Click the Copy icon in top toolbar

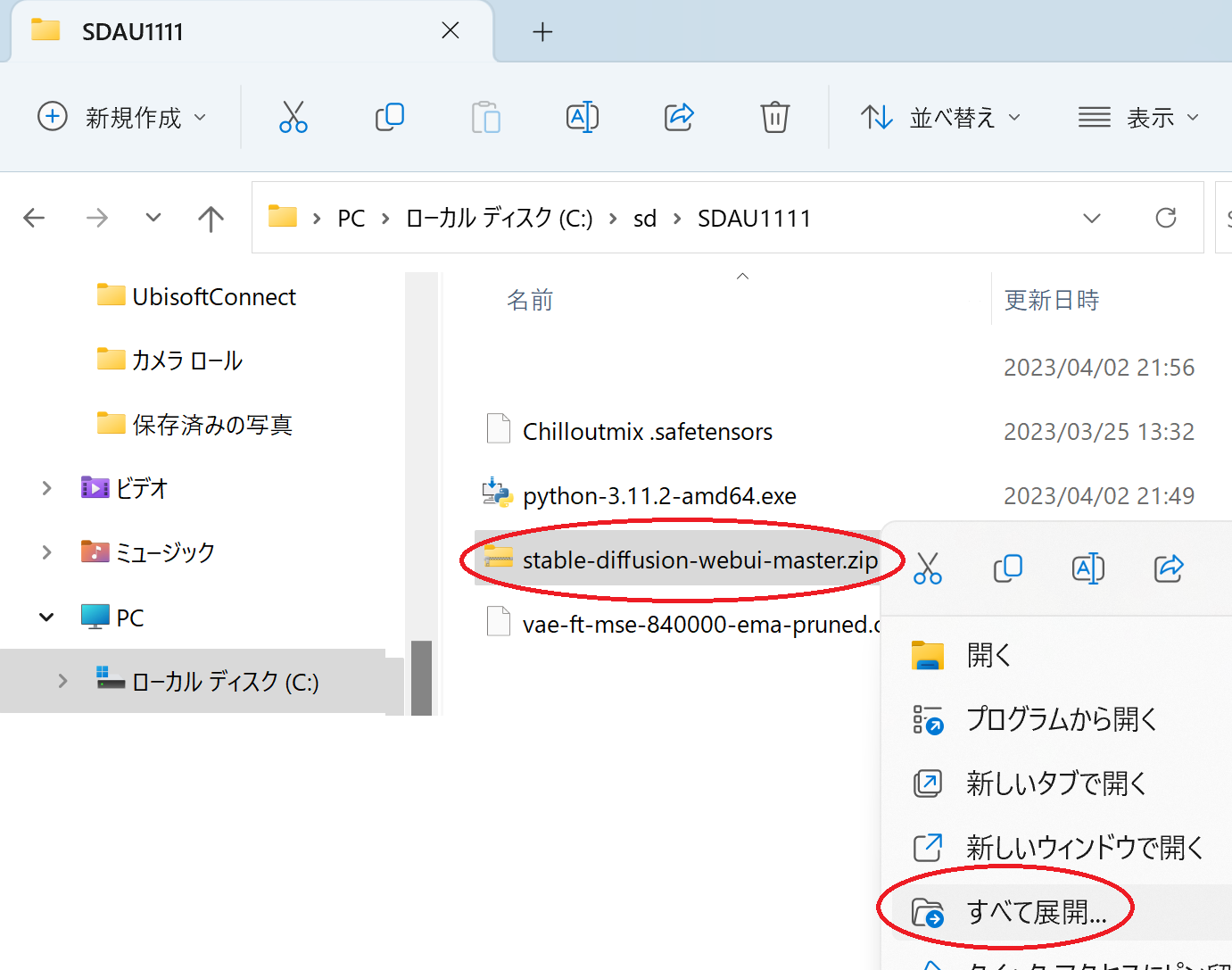click(x=389, y=117)
